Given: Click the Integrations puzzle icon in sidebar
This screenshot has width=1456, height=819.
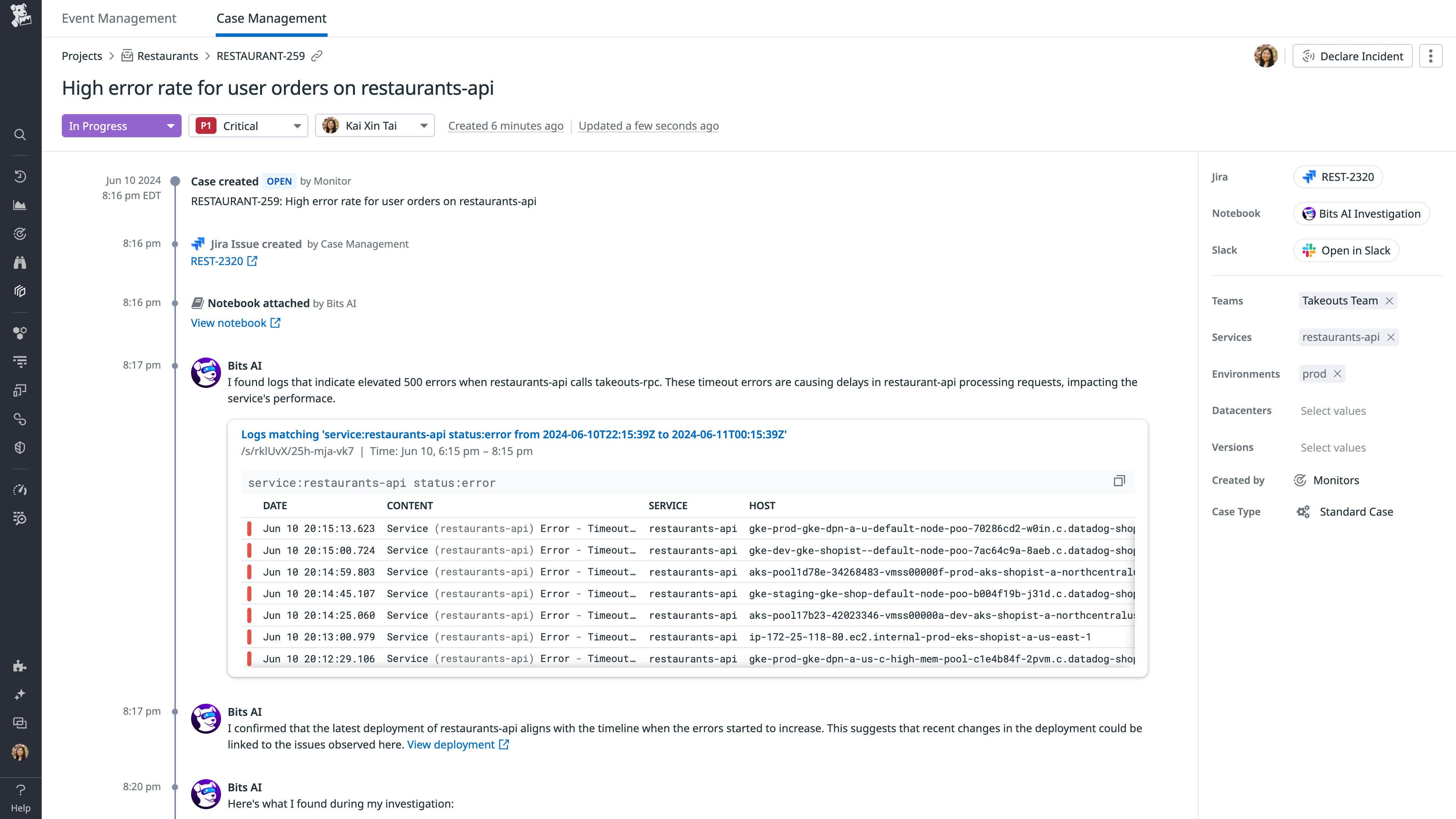Looking at the screenshot, I should pyautogui.click(x=20, y=665).
